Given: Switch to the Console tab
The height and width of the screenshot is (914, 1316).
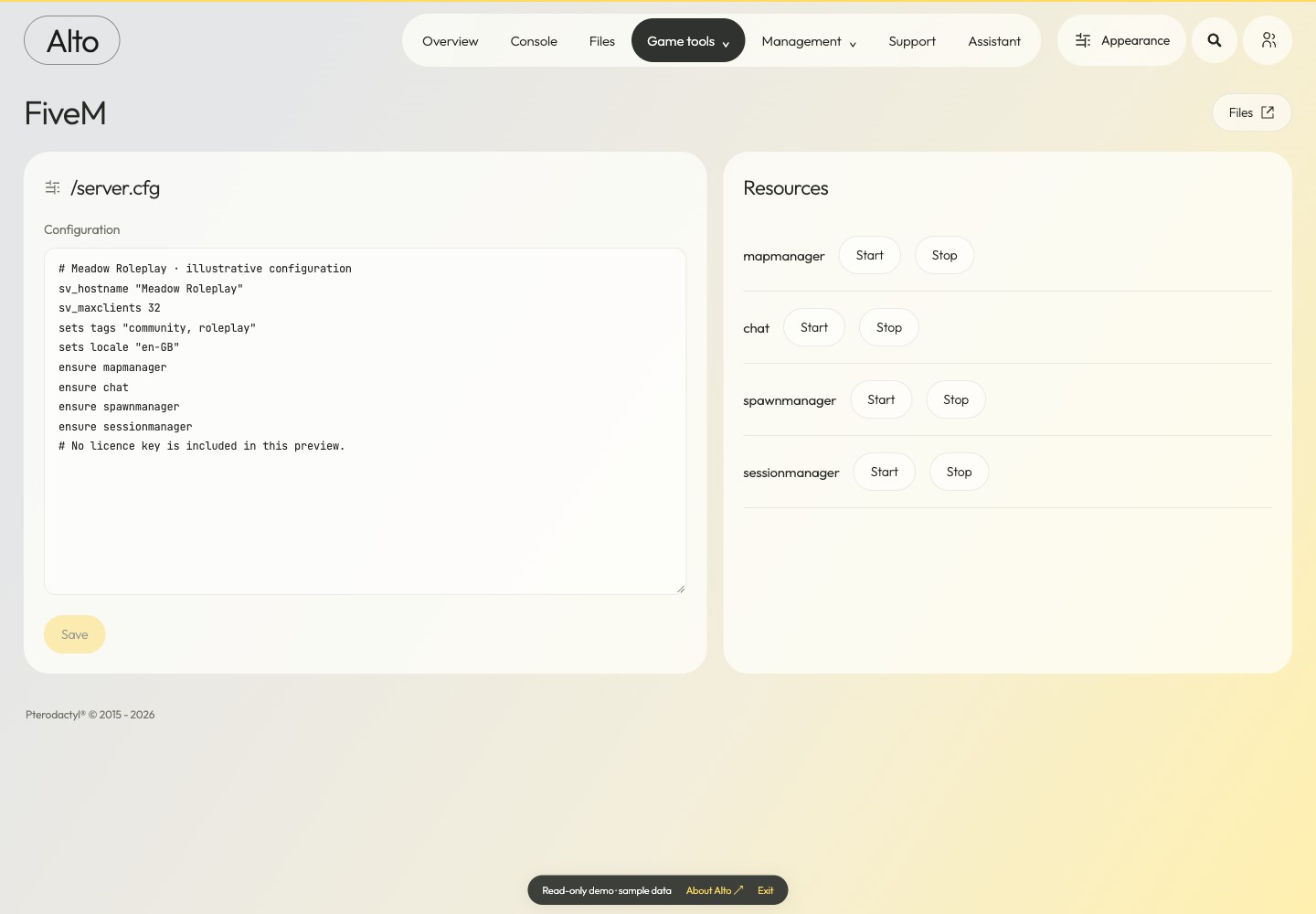Looking at the screenshot, I should pos(534,41).
